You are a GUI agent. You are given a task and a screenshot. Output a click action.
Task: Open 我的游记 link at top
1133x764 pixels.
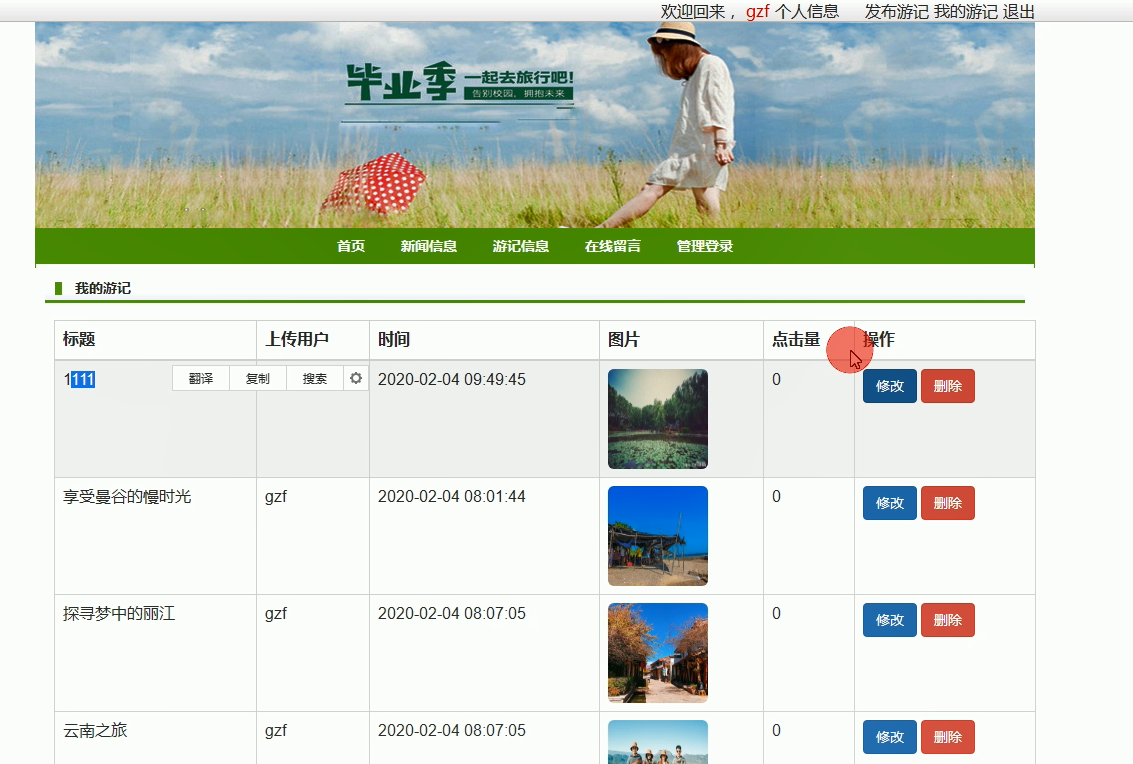tap(965, 12)
